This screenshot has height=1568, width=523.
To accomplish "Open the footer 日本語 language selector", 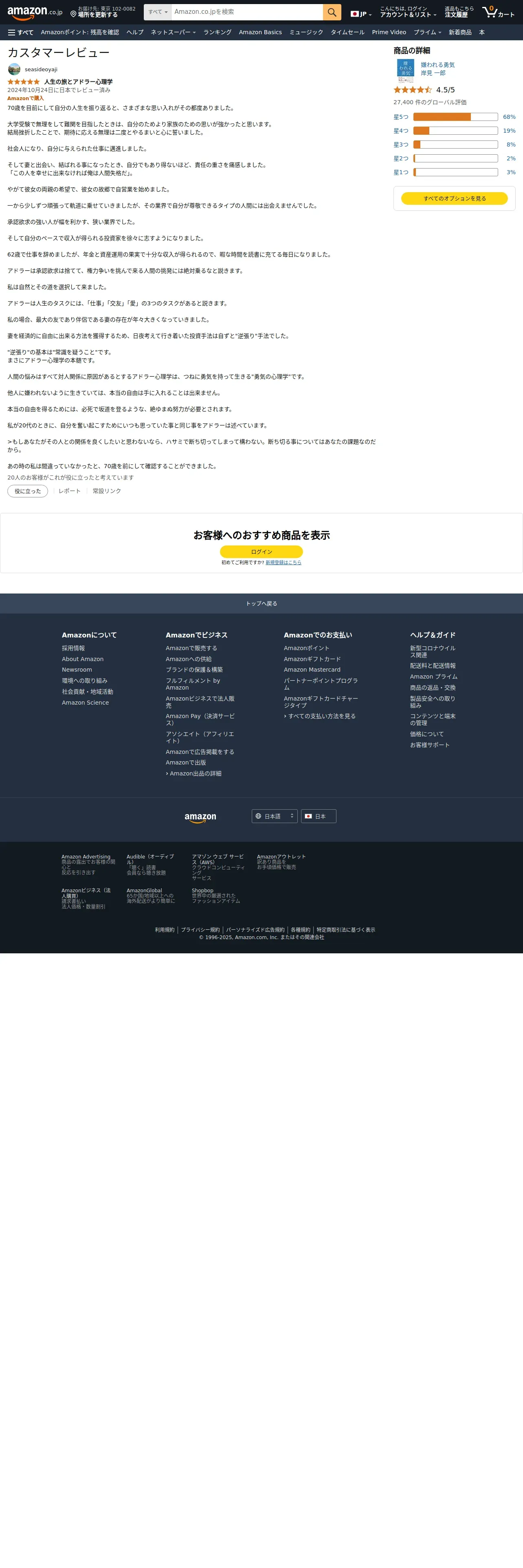I will 275,816.
